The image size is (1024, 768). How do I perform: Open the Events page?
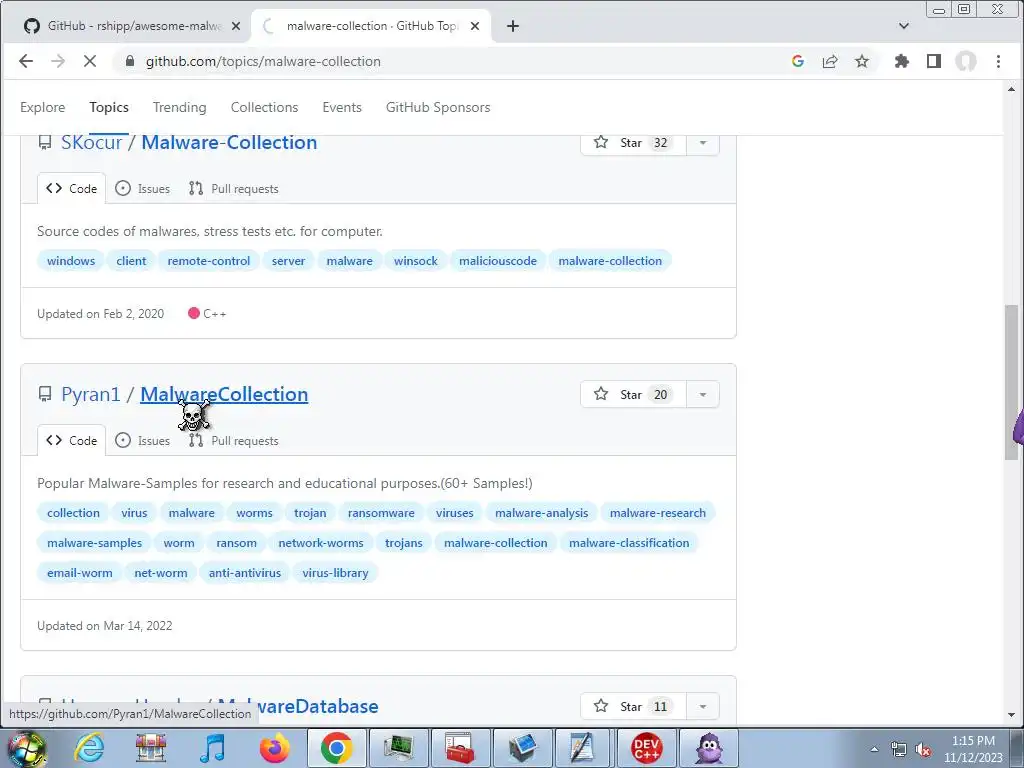click(342, 107)
